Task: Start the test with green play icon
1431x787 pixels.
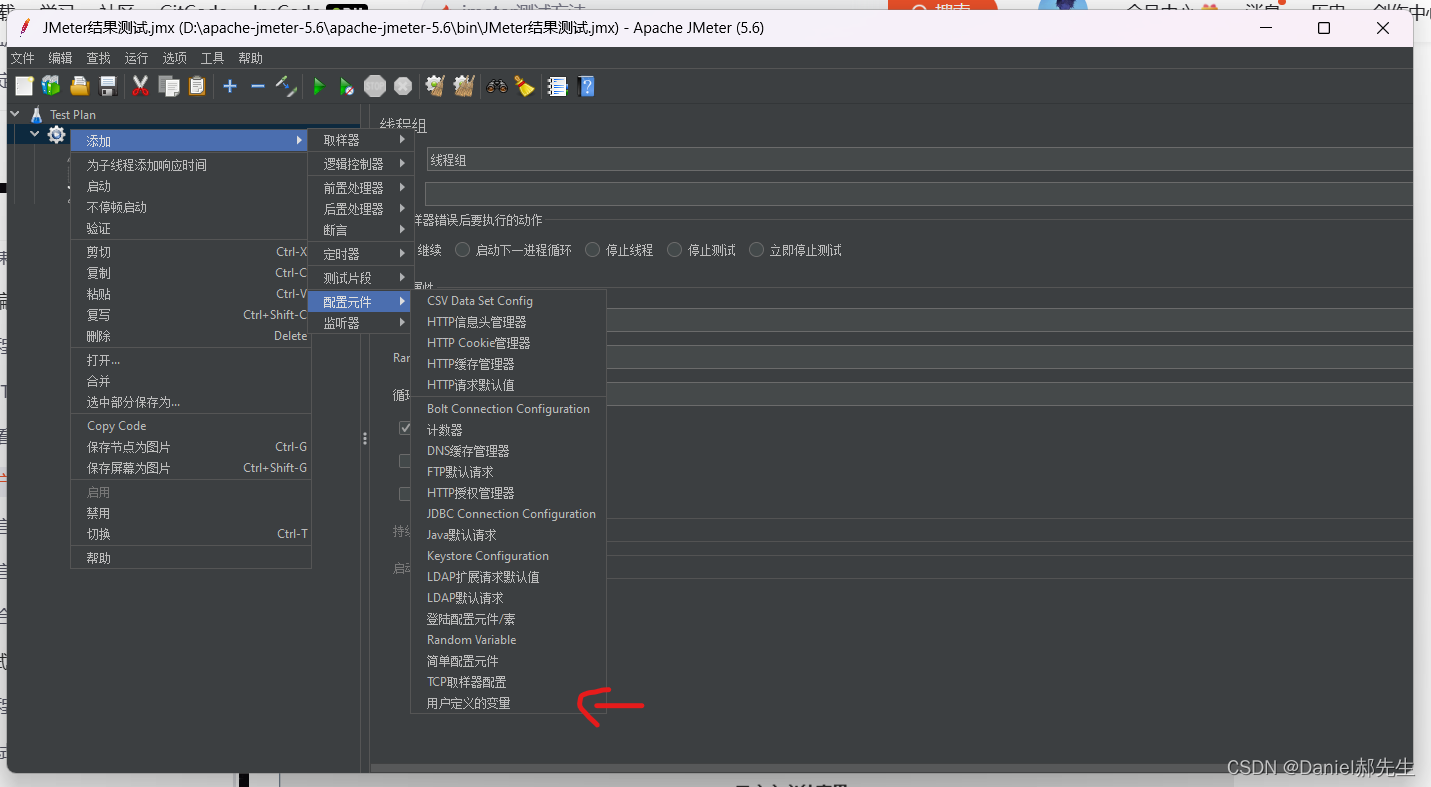Action: (319, 87)
